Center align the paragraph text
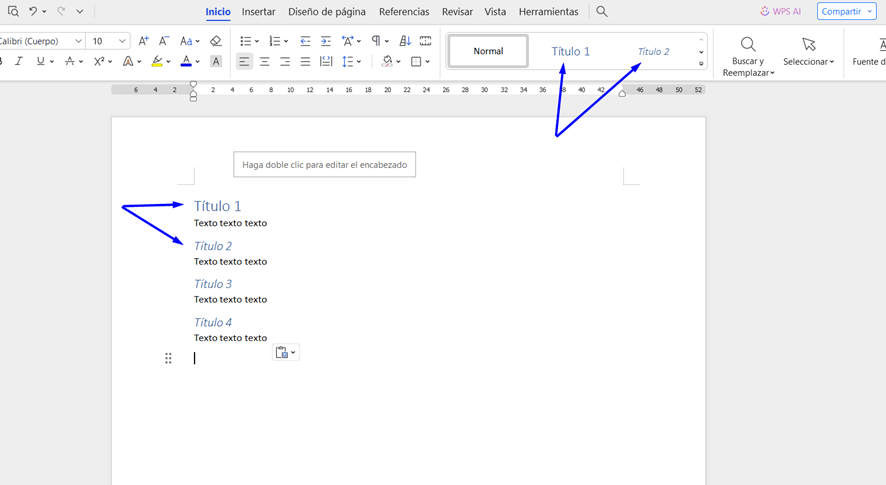This screenshot has height=485, width=886. point(265,62)
